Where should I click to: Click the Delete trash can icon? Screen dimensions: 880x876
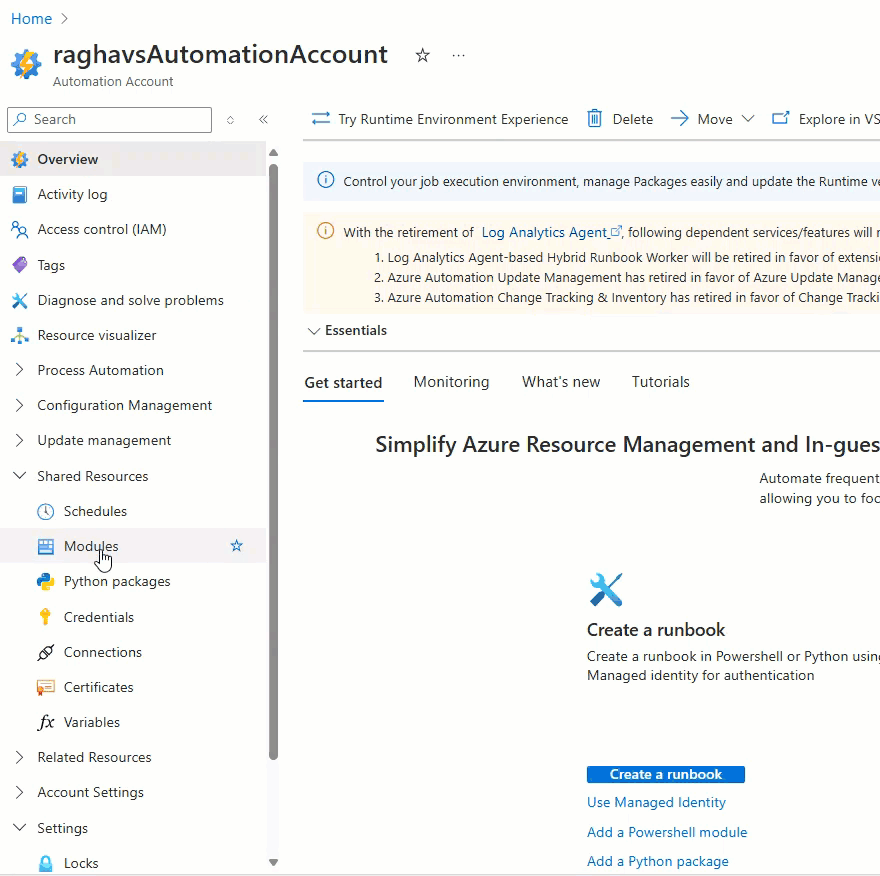[x=594, y=119]
